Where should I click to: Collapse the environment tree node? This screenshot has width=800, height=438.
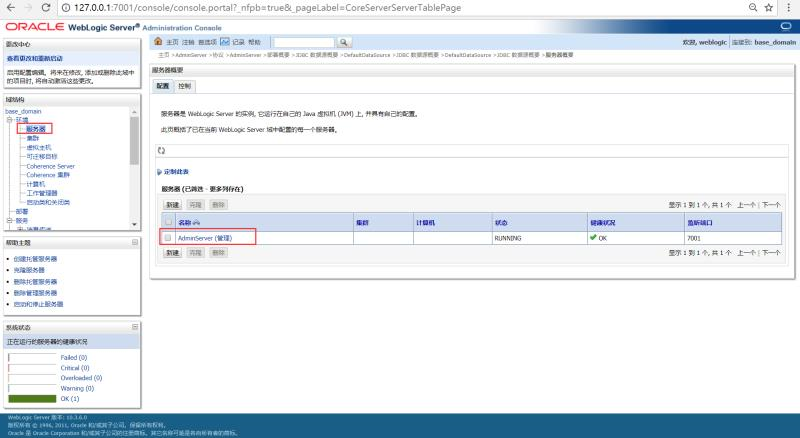point(9,119)
